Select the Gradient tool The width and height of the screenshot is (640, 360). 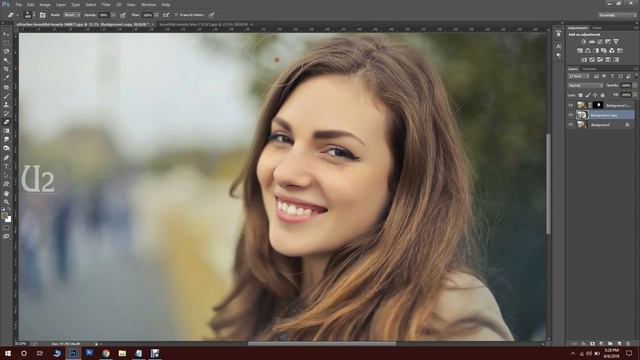[x=6, y=131]
